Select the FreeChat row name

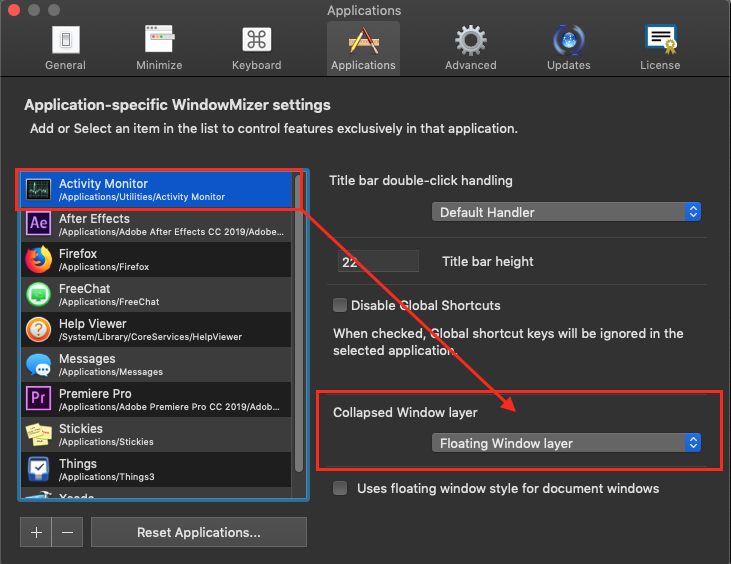(85, 289)
